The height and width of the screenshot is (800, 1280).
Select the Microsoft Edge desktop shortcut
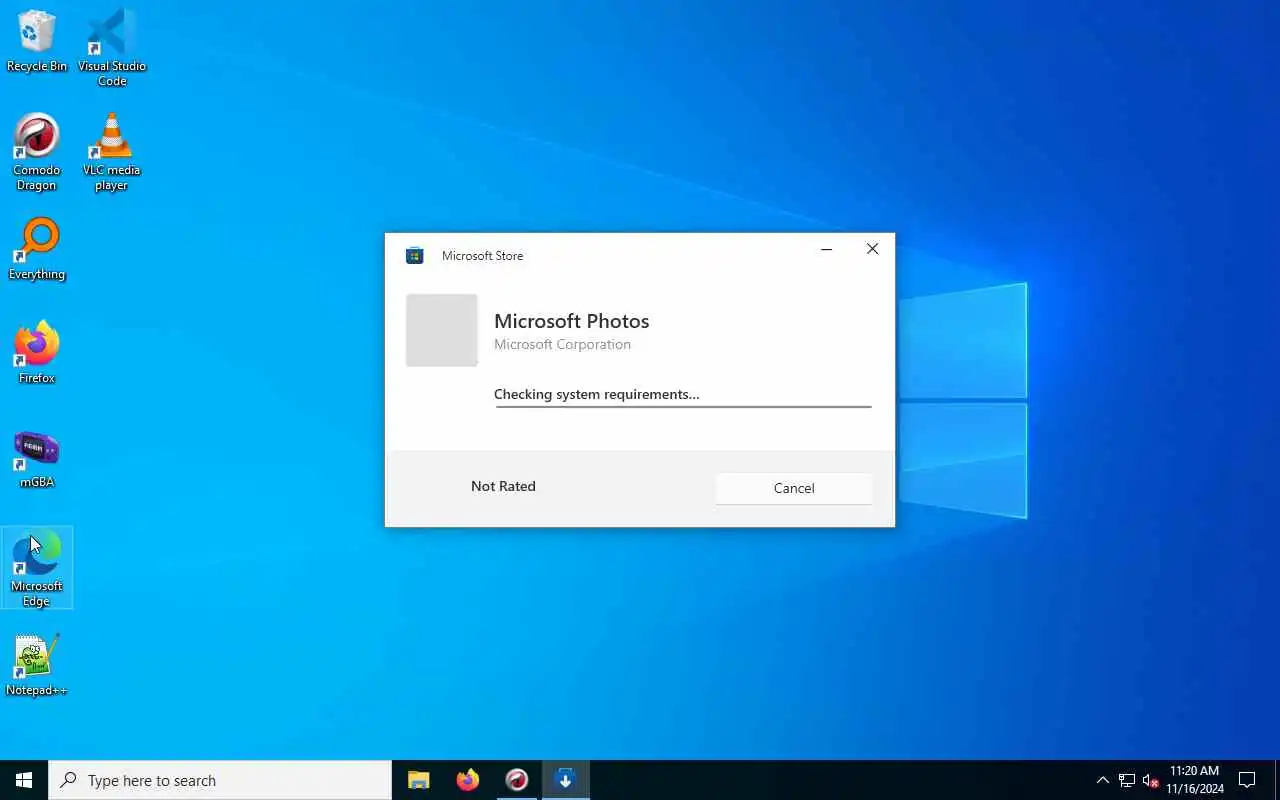coord(37,568)
